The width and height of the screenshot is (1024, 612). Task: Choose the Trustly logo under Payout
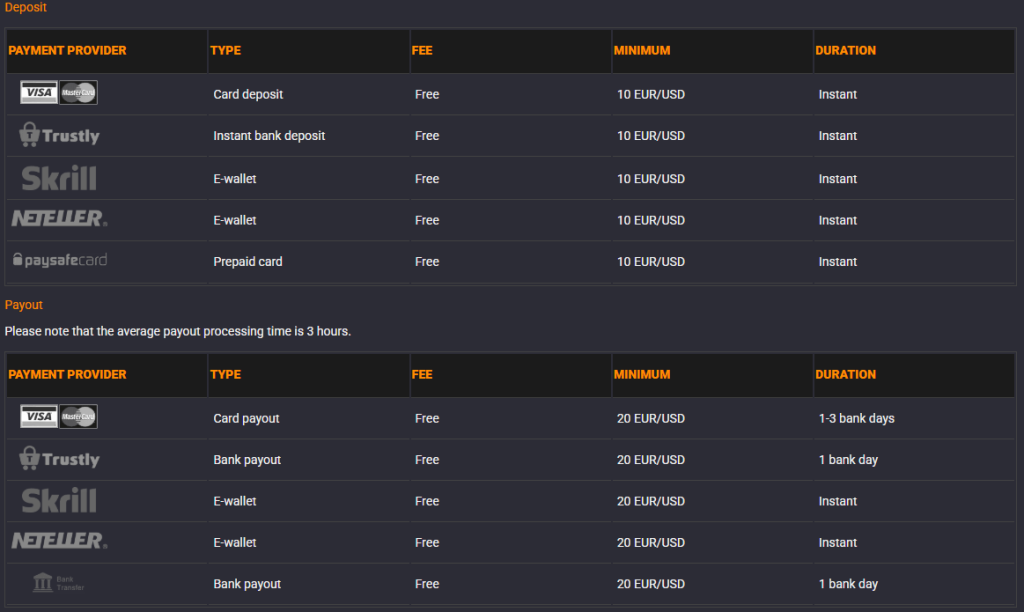click(x=60, y=459)
